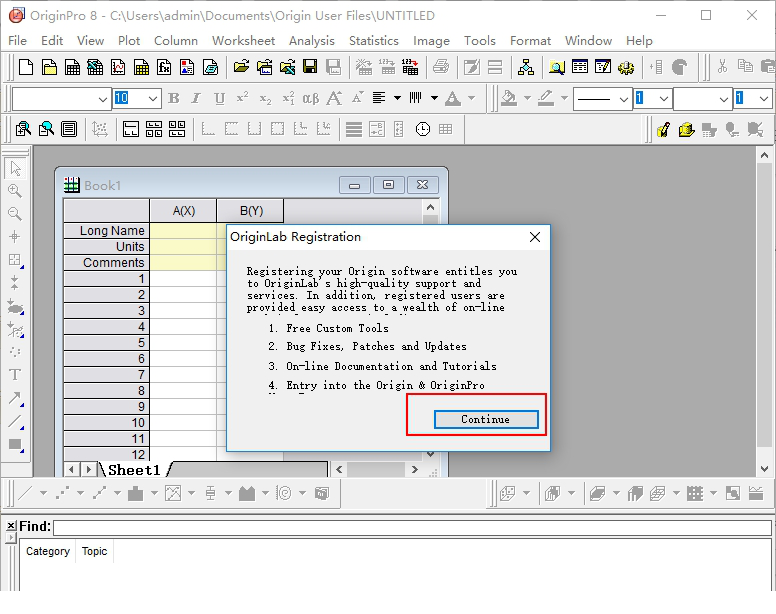Switch to the Sheet1 tab
The width and height of the screenshot is (776, 614).
134,470
